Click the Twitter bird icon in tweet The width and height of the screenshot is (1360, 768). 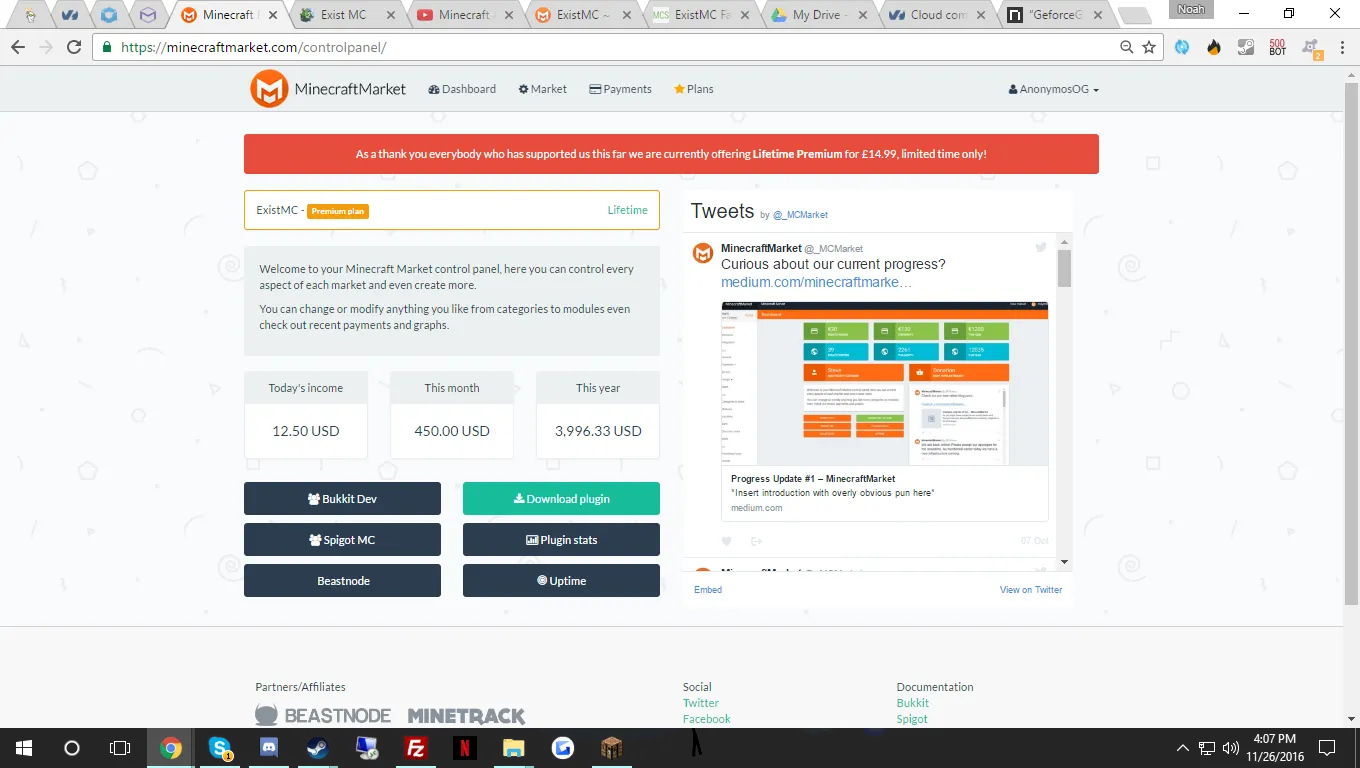coord(1040,247)
